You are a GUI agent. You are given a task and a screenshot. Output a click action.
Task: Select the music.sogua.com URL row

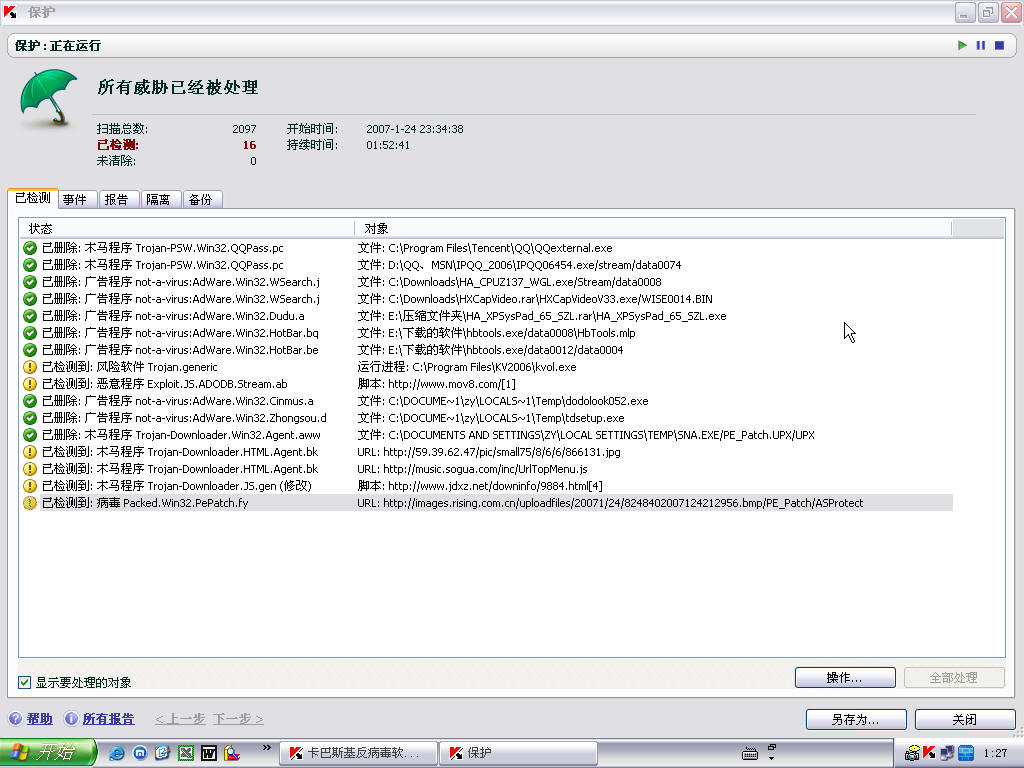coord(486,469)
